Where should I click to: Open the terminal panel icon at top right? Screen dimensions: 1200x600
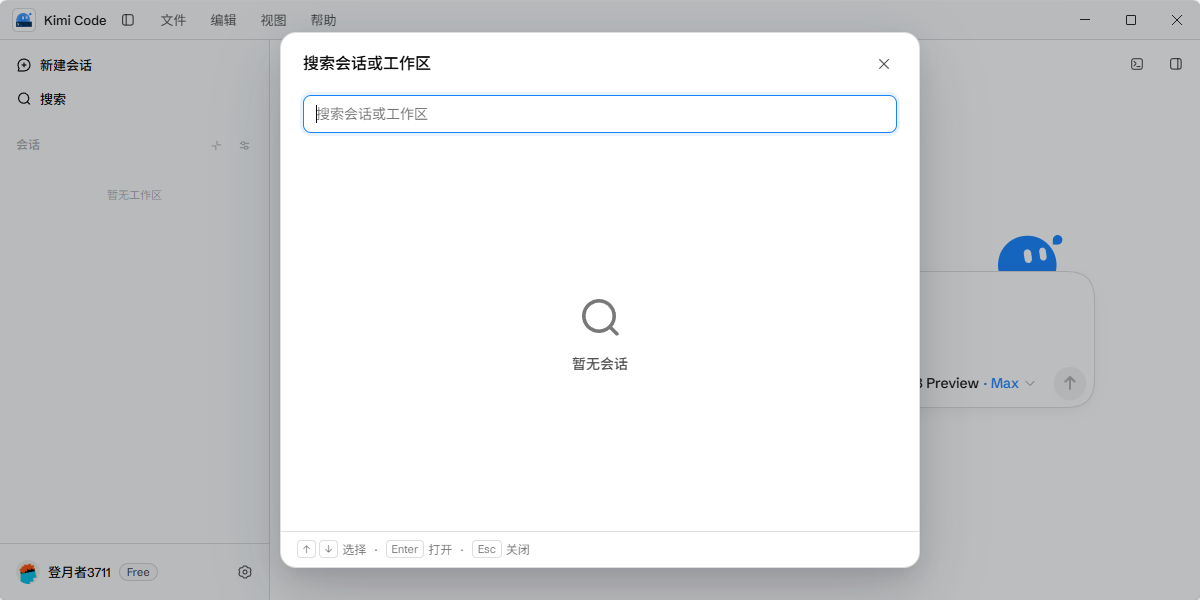1137,64
